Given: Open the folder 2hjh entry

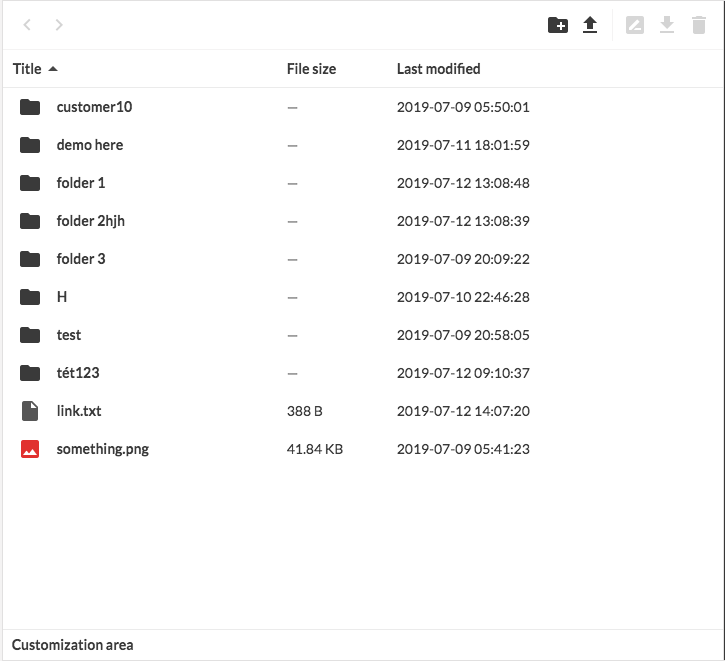Looking at the screenshot, I should click(91, 221).
